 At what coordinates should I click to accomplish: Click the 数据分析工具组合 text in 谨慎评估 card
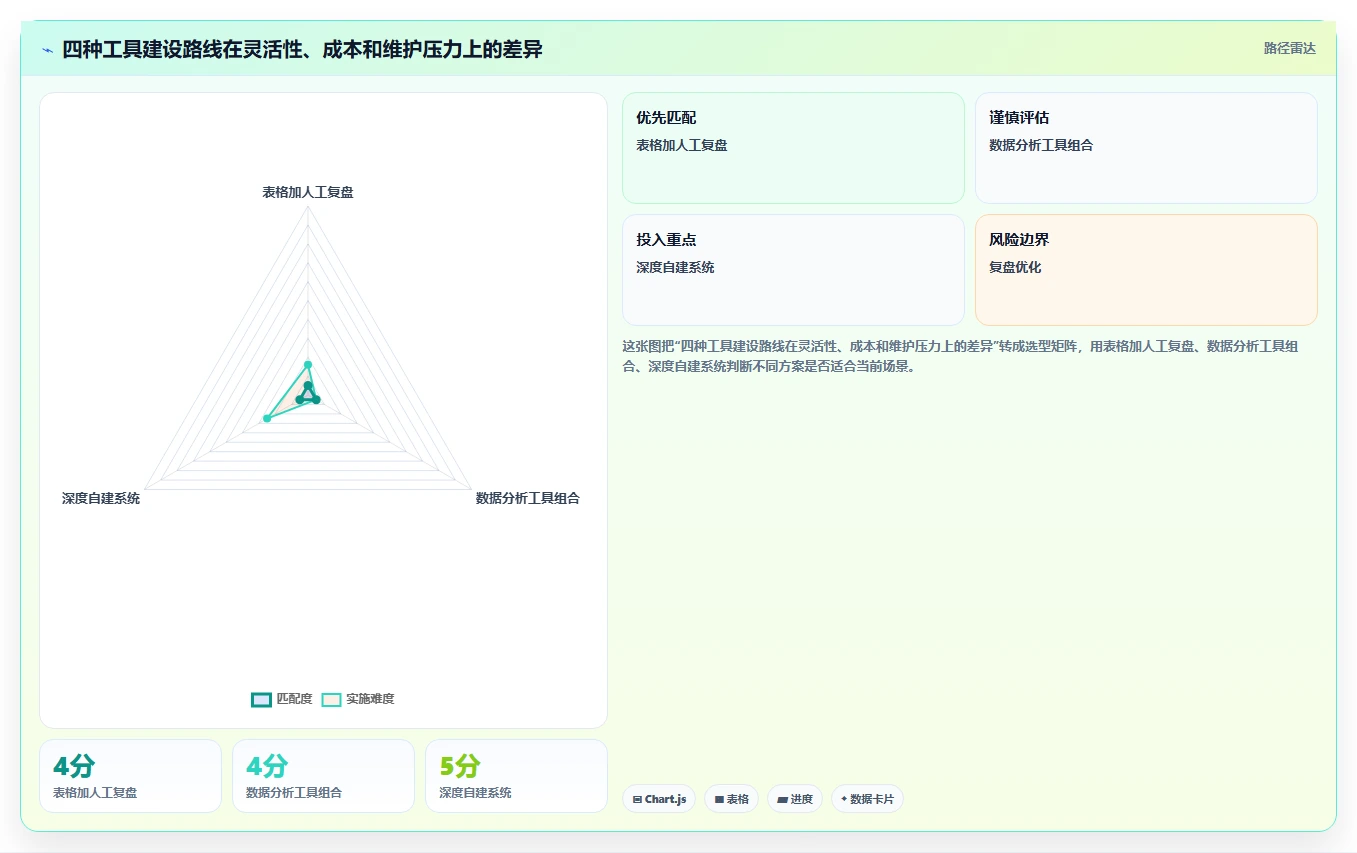pos(1041,145)
